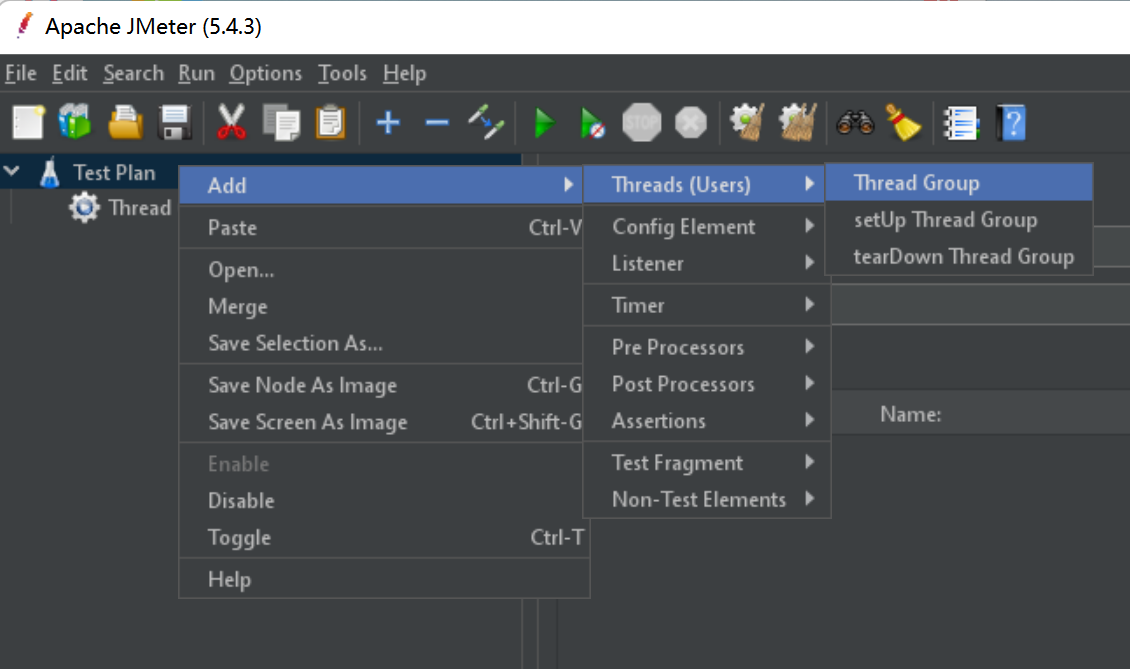Select Thread Group in submenu
Screen dimensions: 1130x669
click(x=958, y=182)
